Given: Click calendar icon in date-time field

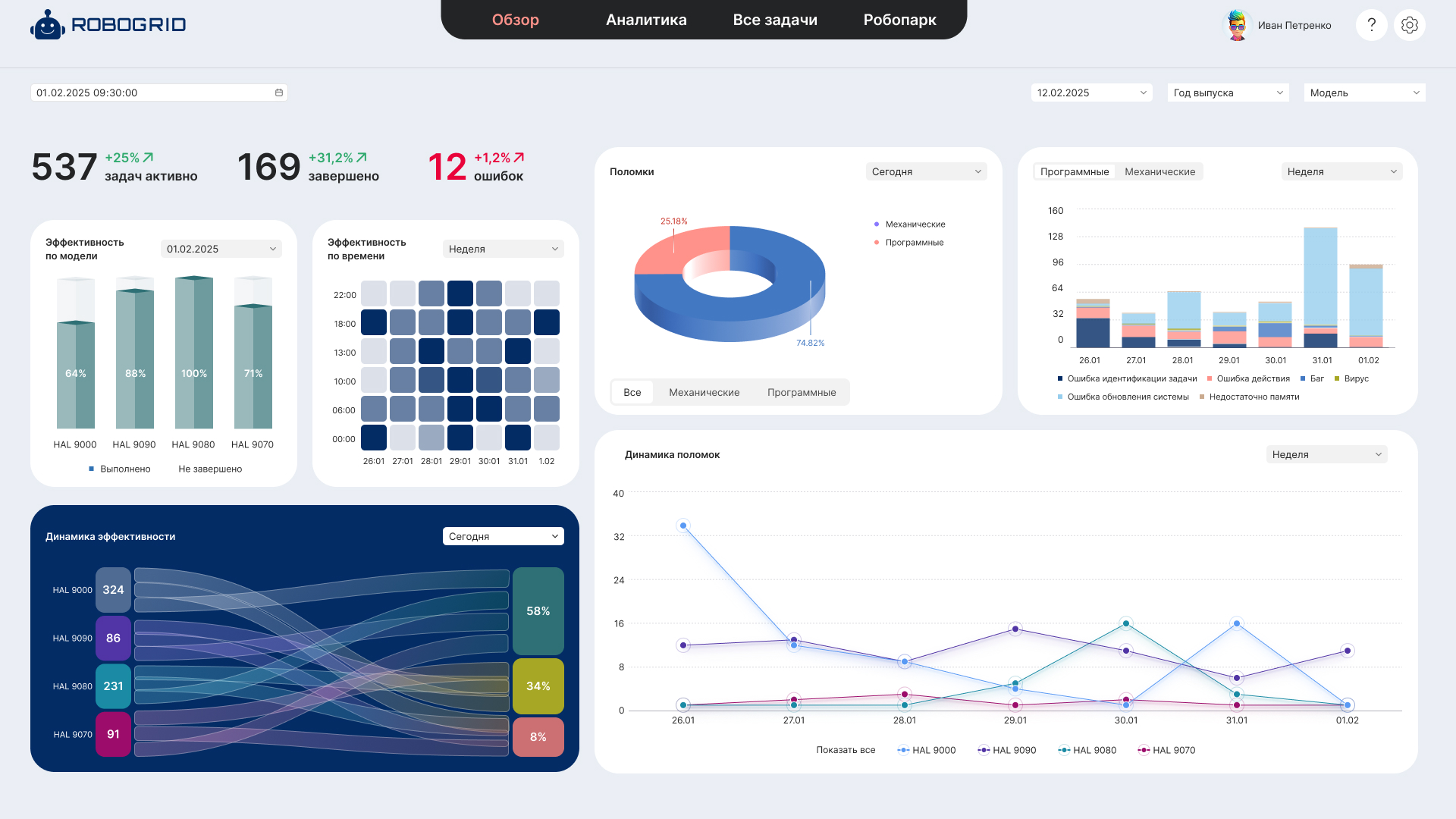Looking at the screenshot, I should coord(278,93).
